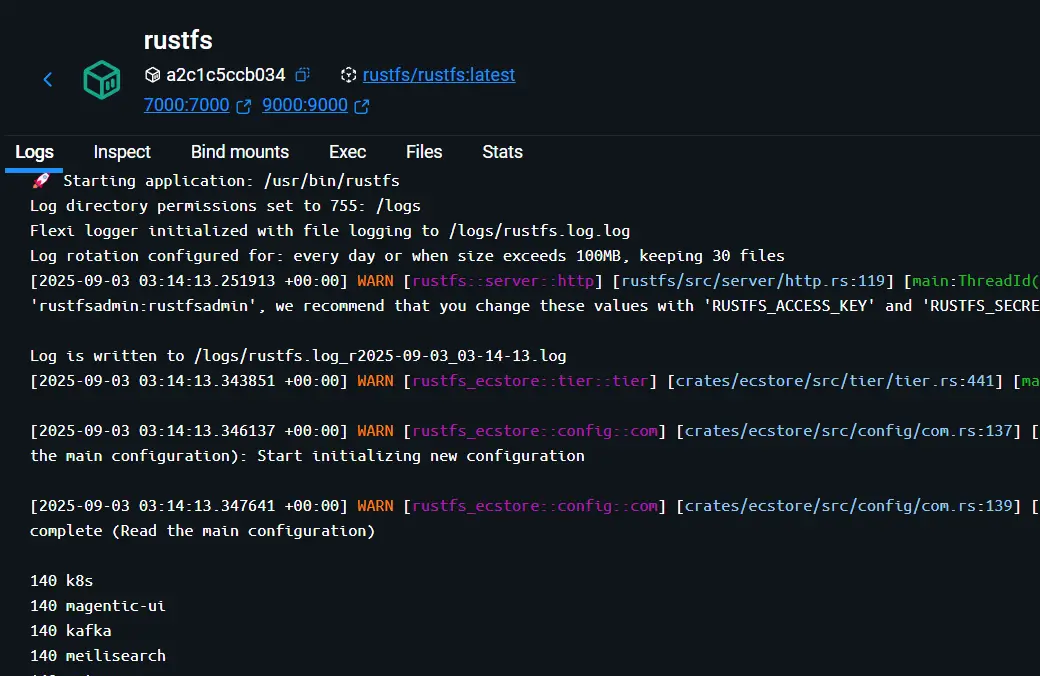
Task: Open the Exec tab
Action: (347, 152)
